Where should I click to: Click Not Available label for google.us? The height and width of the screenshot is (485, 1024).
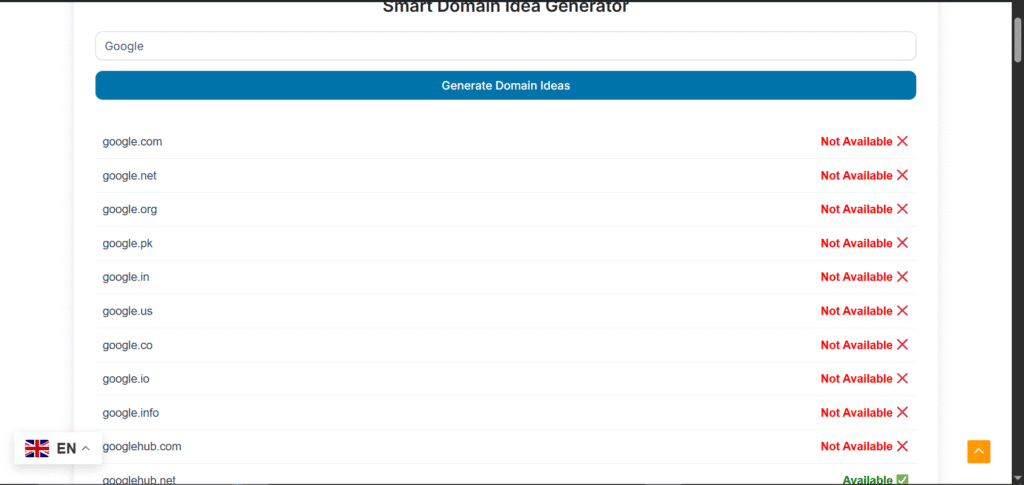pyautogui.click(x=856, y=311)
